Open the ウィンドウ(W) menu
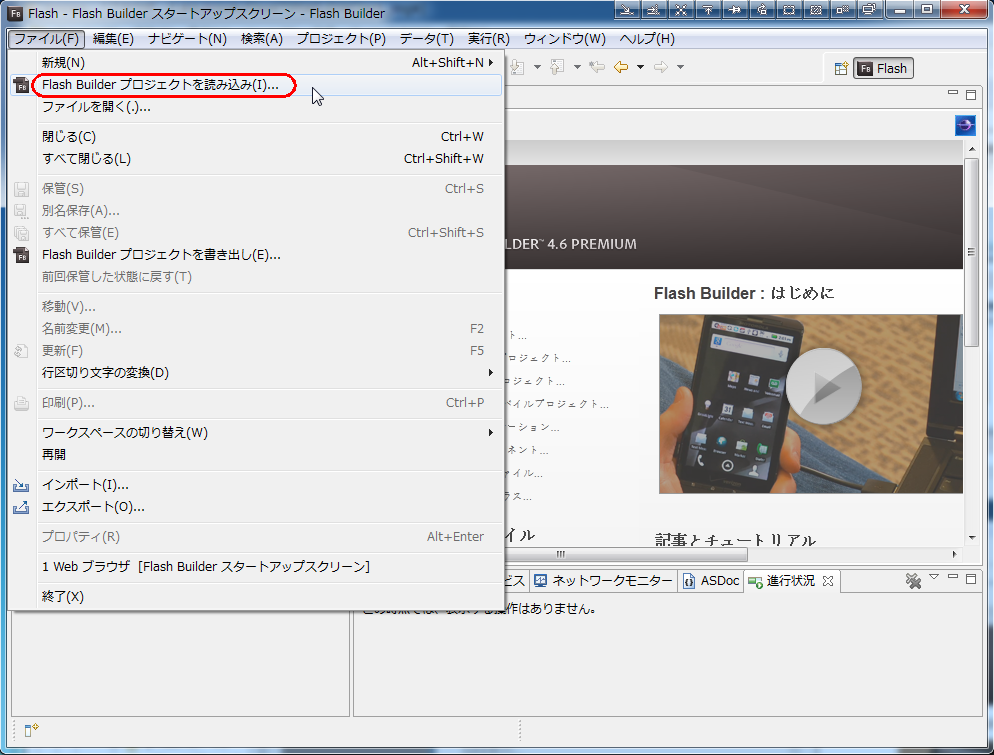Image resolution: width=994 pixels, height=755 pixels. pos(564,39)
